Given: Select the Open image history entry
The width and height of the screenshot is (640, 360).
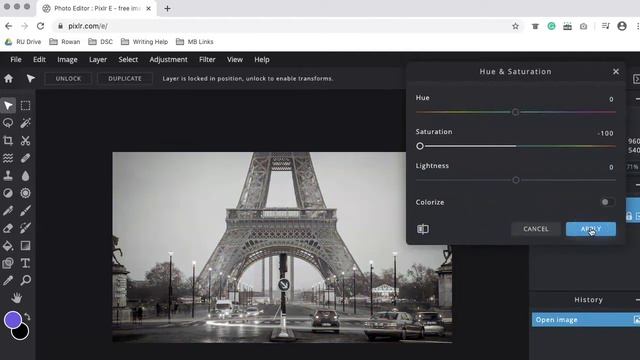Looking at the screenshot, I should pos(586,320).
